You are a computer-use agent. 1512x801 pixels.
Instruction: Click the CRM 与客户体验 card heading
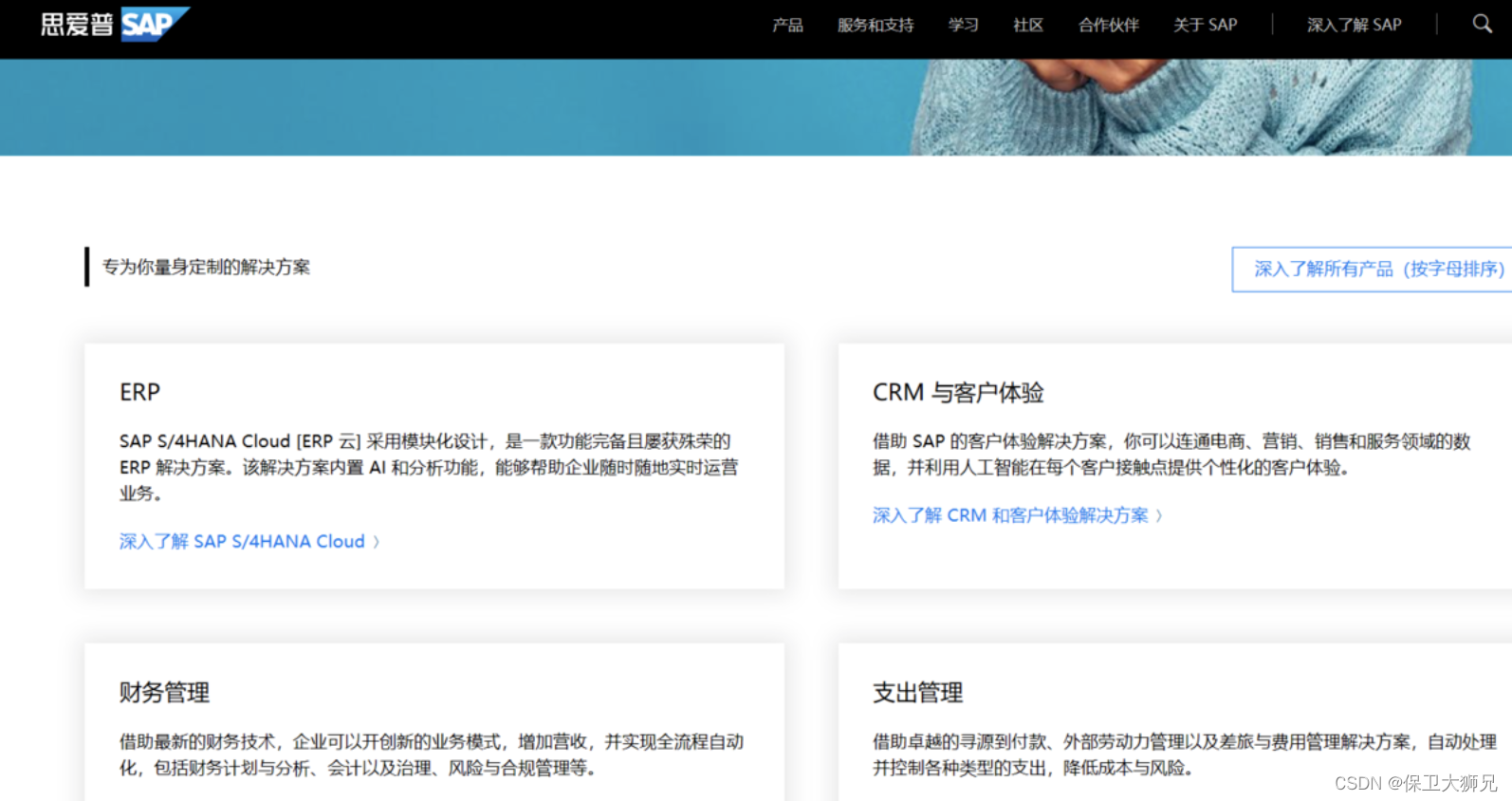pyautogui.click(x=958, y=392)
